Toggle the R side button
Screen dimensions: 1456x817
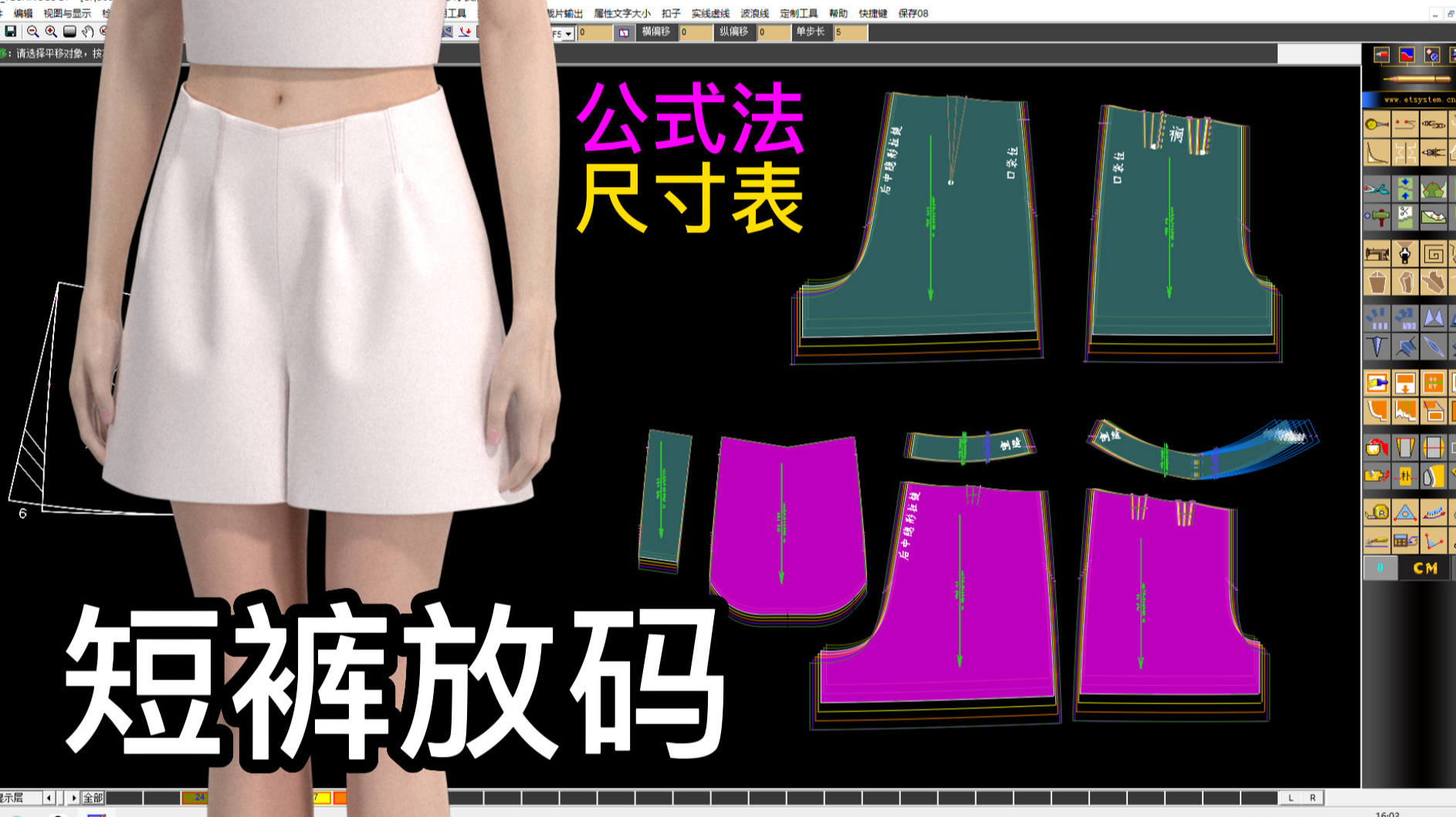tap(1312, 798)
